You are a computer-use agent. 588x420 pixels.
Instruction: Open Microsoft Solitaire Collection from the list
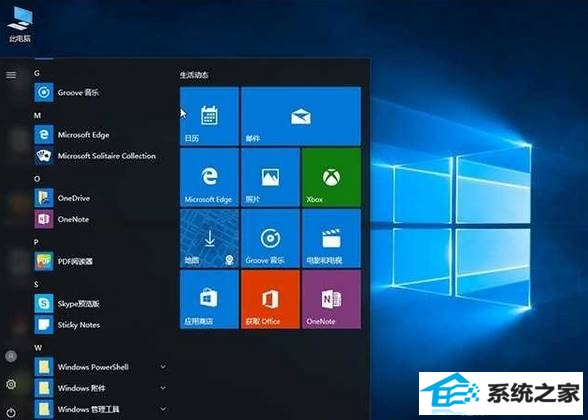pos(100,156)
